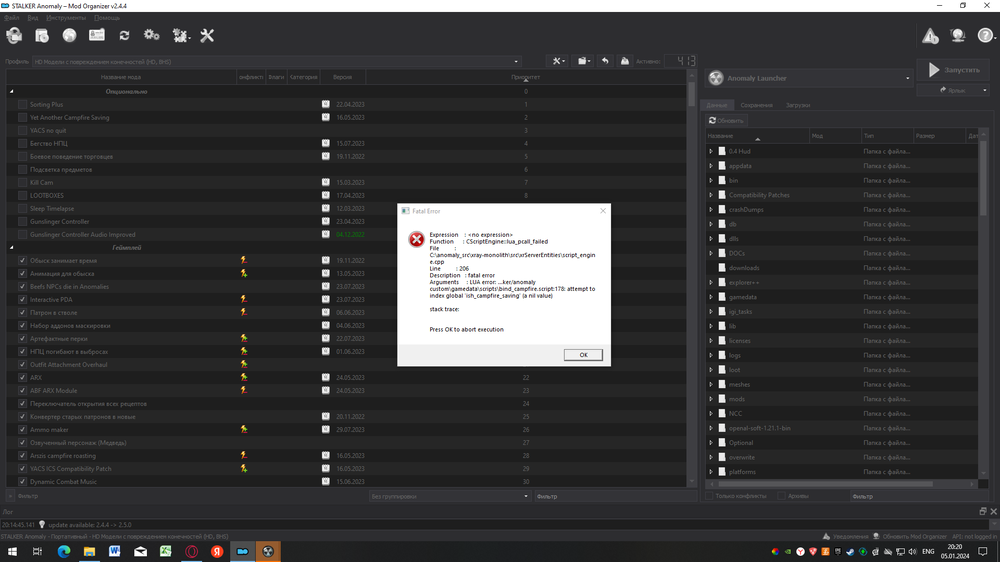Toggle Только конфликты checkbox

coord(709,496)
